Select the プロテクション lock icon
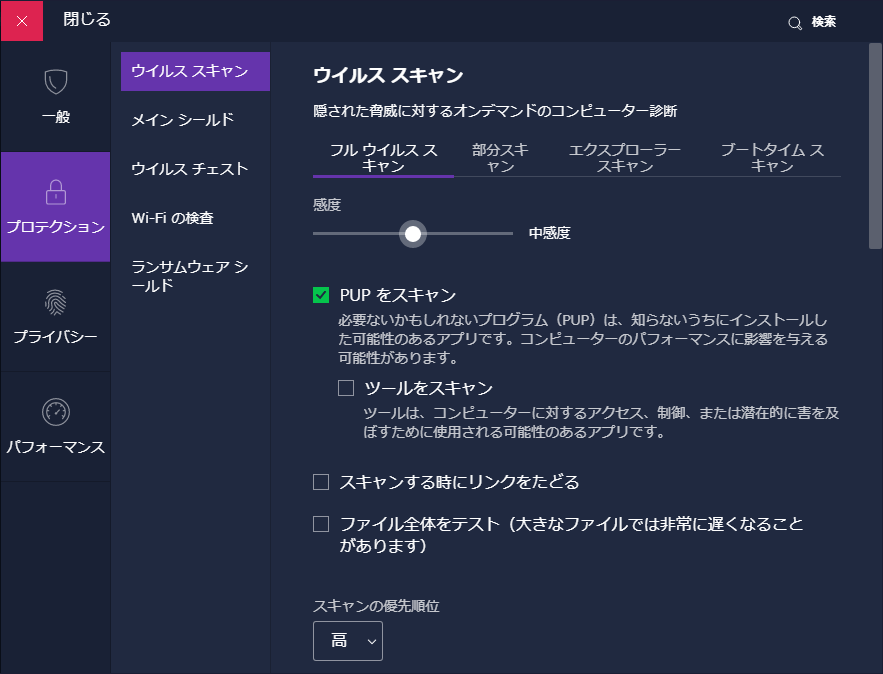 (x=56, y=192)
